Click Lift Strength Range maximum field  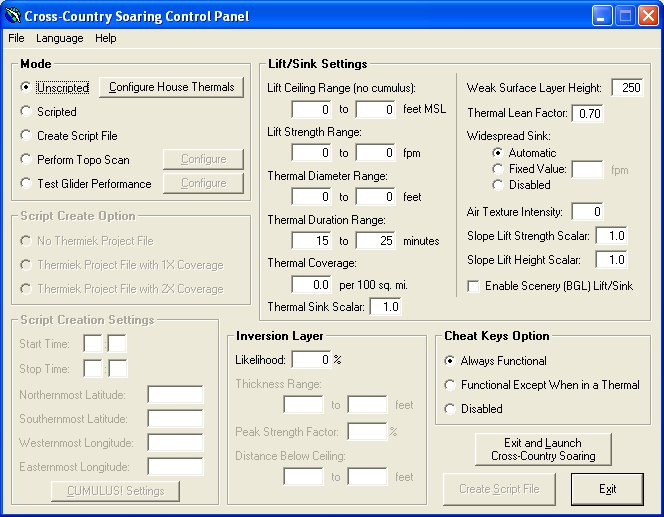click(376, 152)
